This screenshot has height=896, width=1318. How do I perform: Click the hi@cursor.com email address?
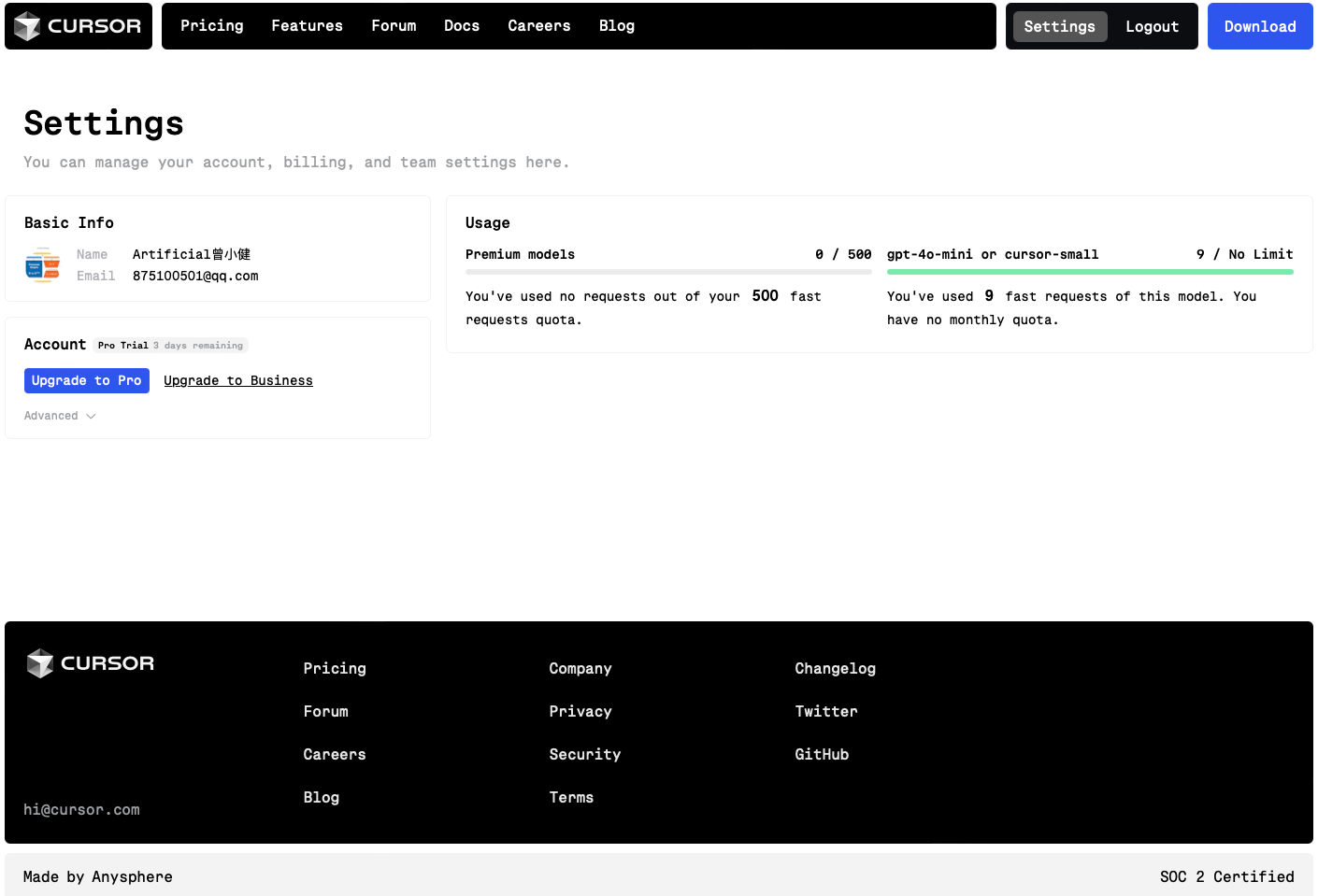coord(82,809)
